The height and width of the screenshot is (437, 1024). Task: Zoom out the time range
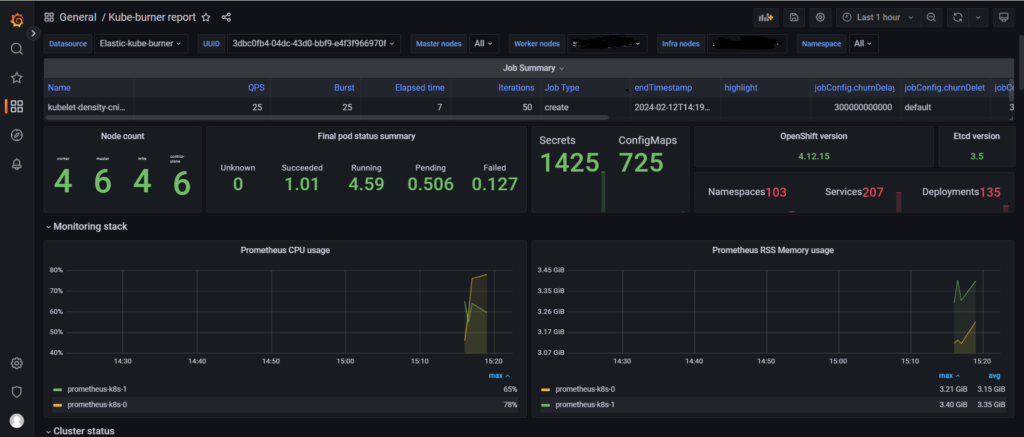click(931, 18)
